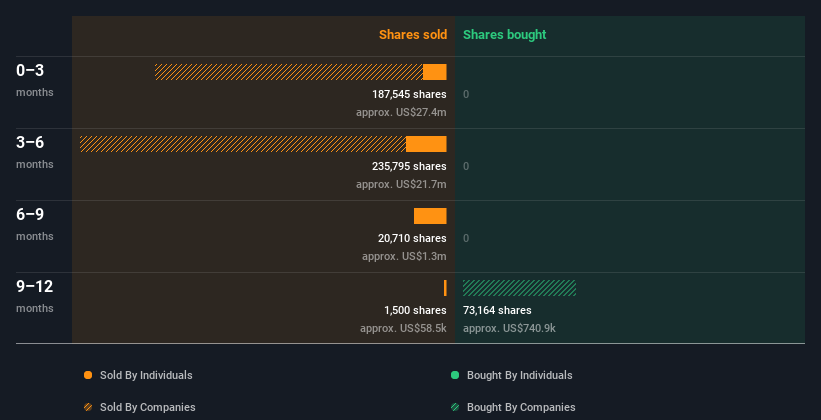Click the 3–6 months hatched companies-sold bar
This screenshot has height=420, width=821.
click(x=242, y=144)
